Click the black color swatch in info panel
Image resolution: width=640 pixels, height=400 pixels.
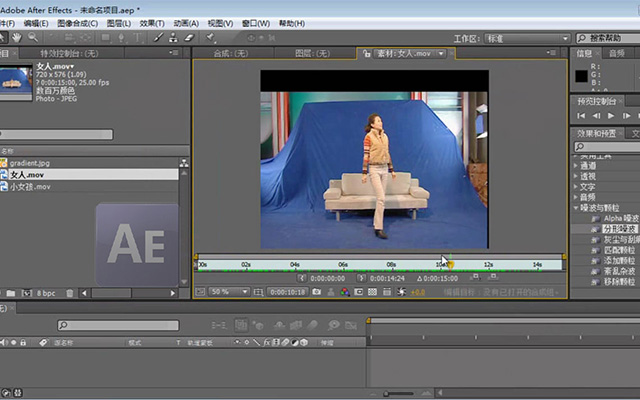[x=582, y=76]
